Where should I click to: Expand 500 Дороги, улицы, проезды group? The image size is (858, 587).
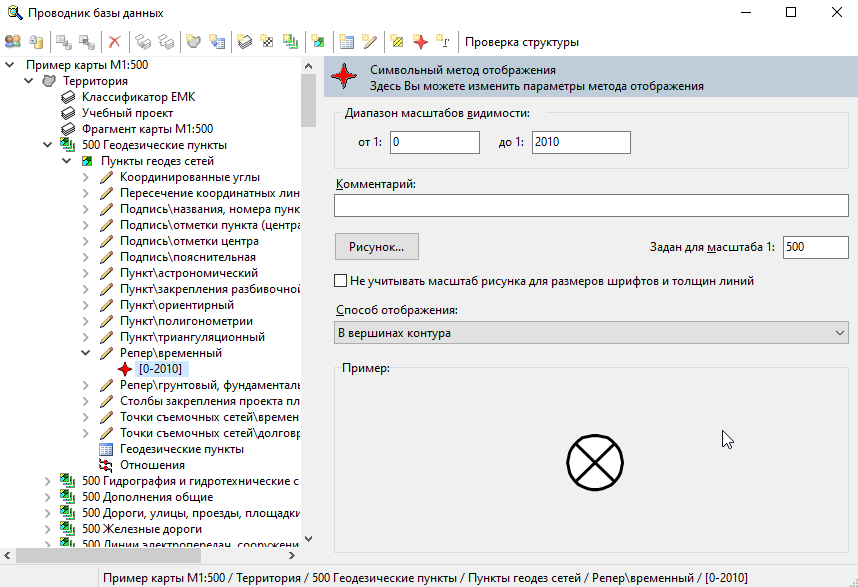(48, 513)
